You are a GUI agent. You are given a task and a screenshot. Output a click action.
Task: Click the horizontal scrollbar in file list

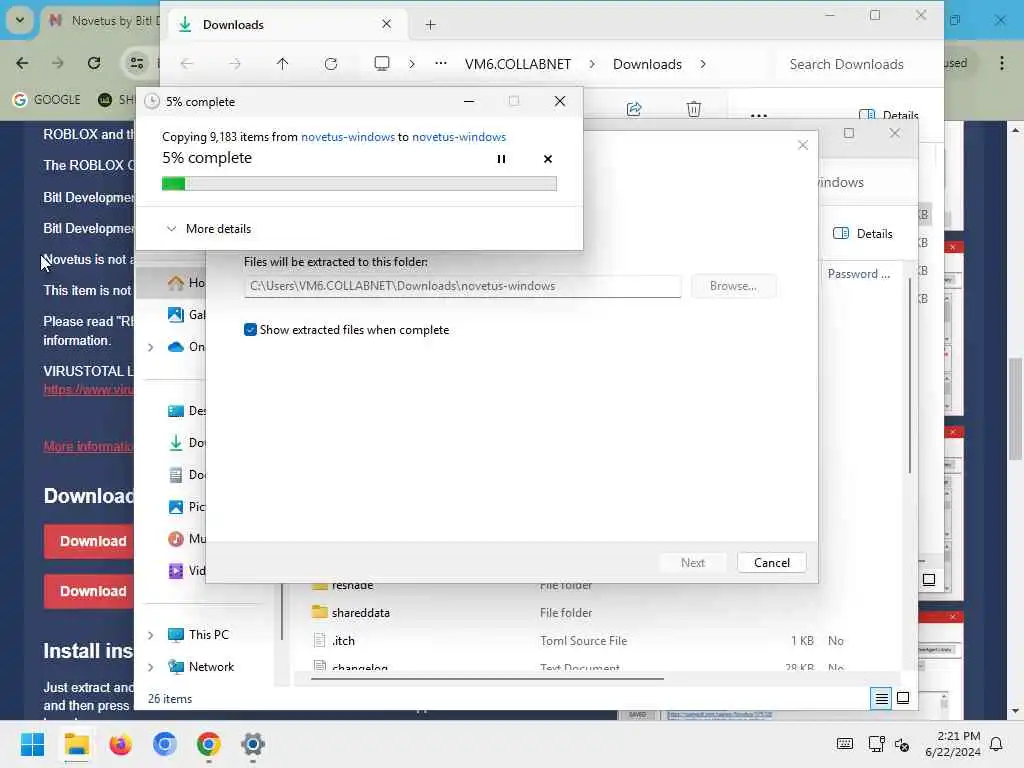tap(487, 679)
